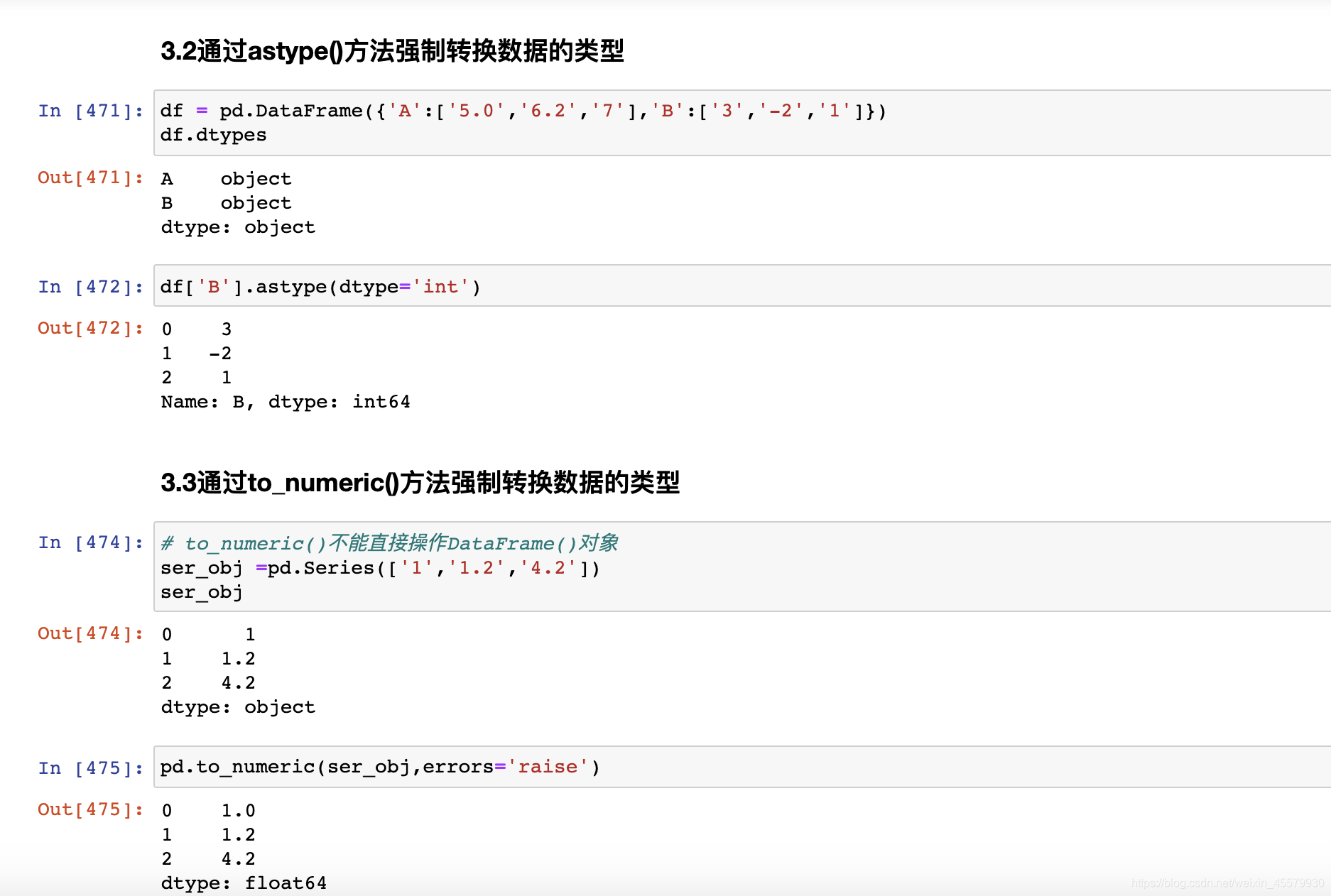Viewport: 1331px width, 896px height.
Task: Click the Out[474]: prompt label
Action: 91,633
